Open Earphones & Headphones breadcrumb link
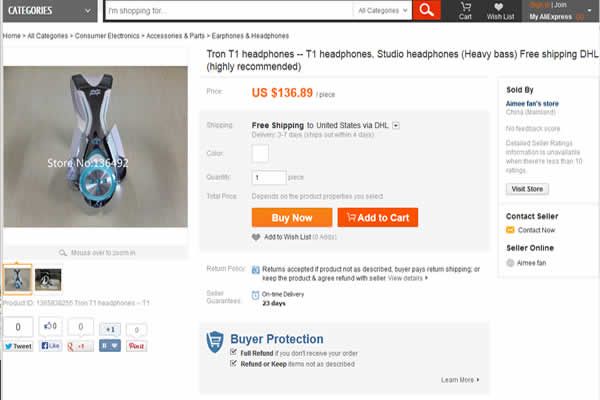This screenshot has height=400, width=600. pos(250,36)
